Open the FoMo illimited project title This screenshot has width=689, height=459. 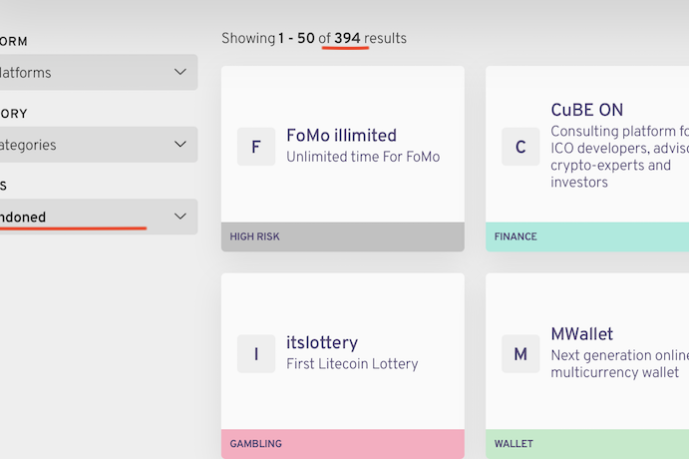[341, 135]
